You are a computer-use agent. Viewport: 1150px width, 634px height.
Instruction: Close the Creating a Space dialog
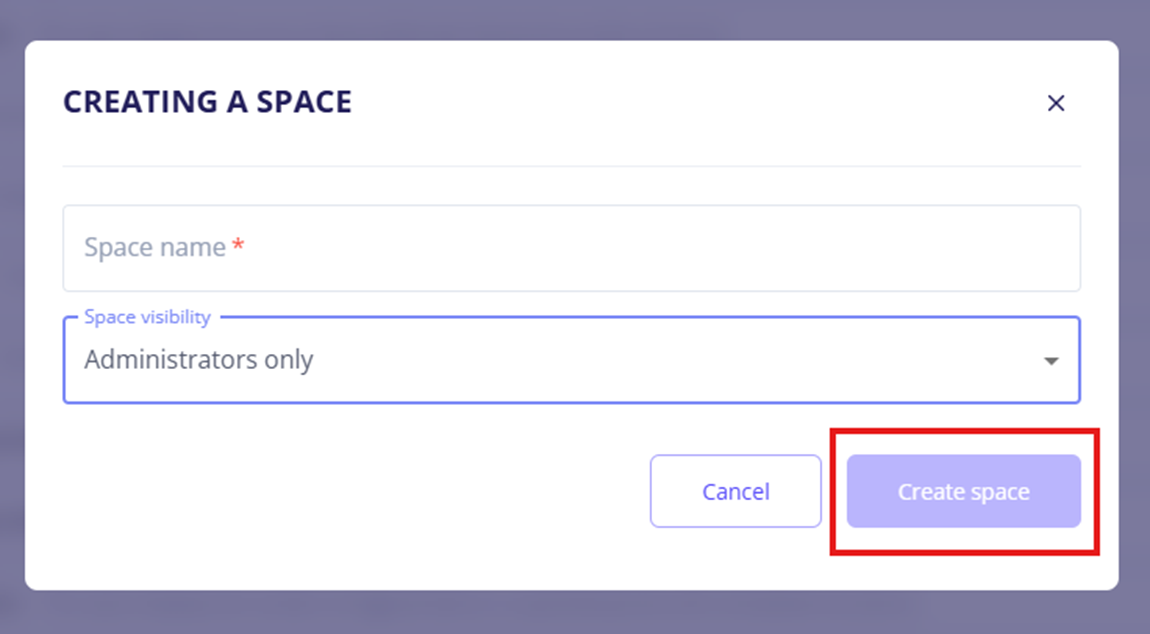tap(1055, 103)
